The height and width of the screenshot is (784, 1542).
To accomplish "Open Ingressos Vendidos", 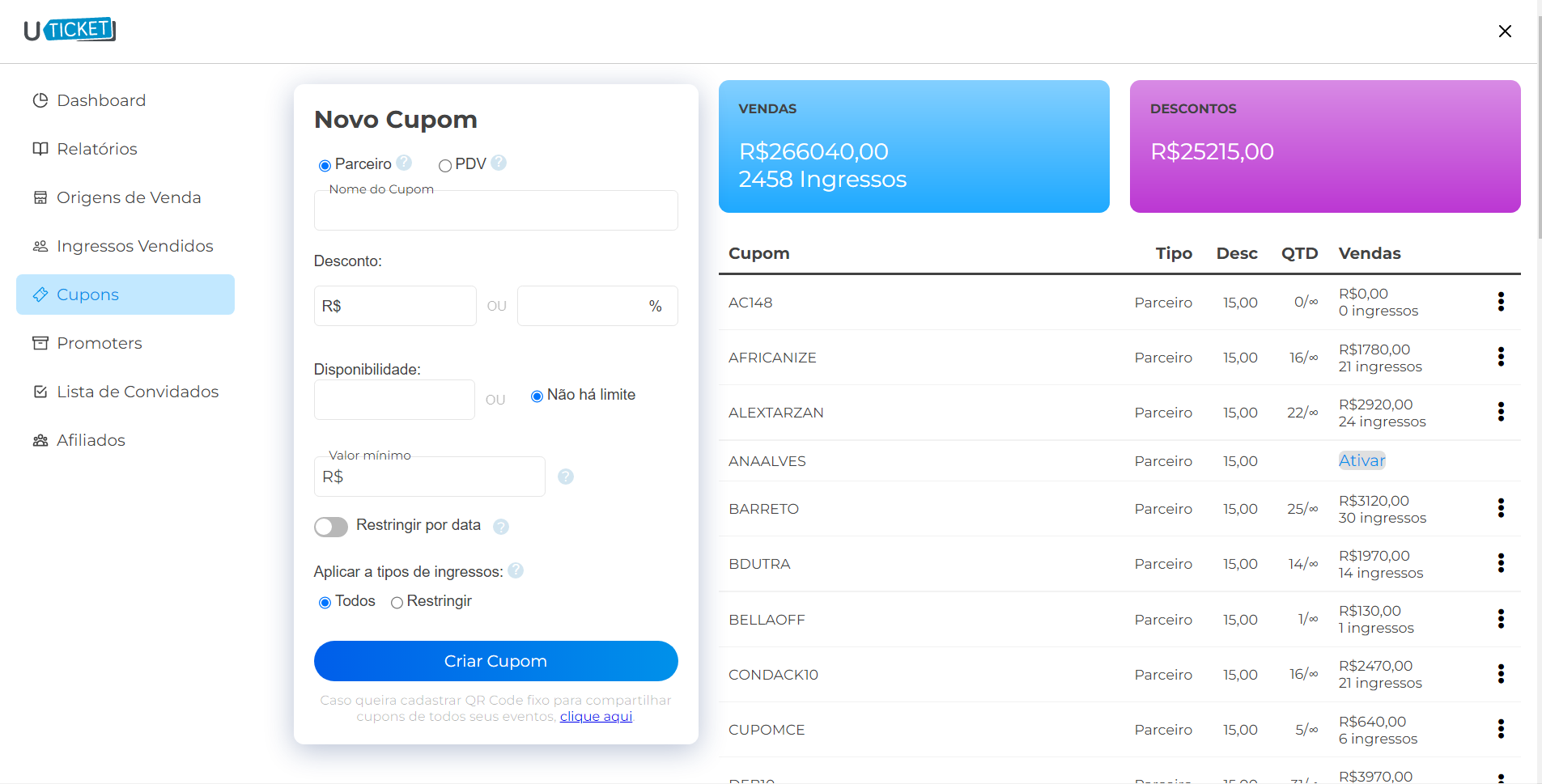I will pos(134,245).
